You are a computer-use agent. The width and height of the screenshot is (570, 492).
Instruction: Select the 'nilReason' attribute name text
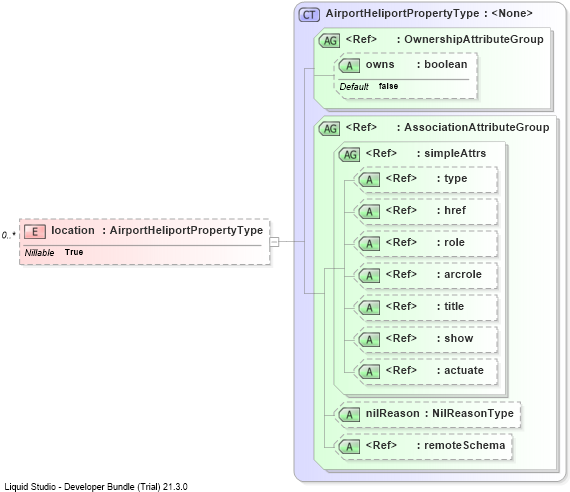point(393,413)
